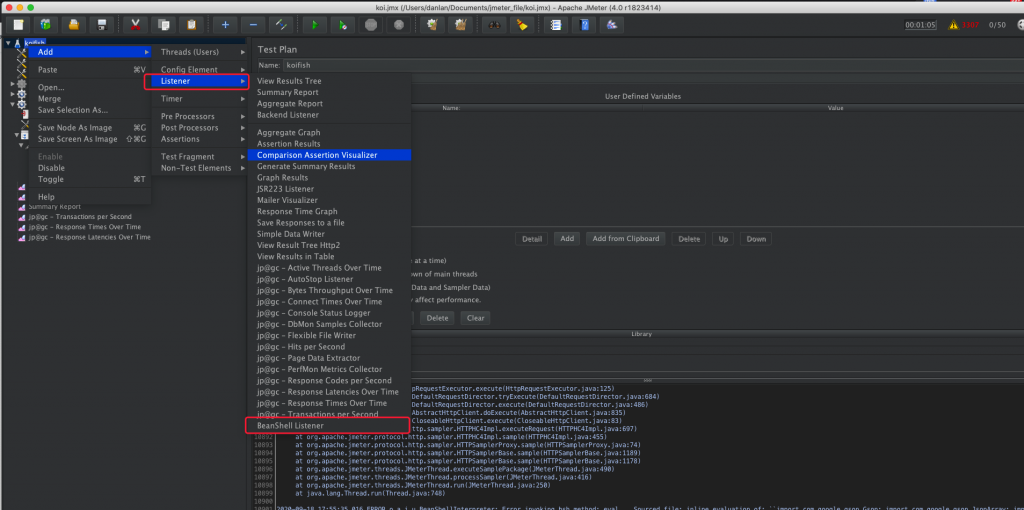The width and height of the screenshot is (1024, 510).
Task: Click the broom Reset Search icon
Action: 521,24
